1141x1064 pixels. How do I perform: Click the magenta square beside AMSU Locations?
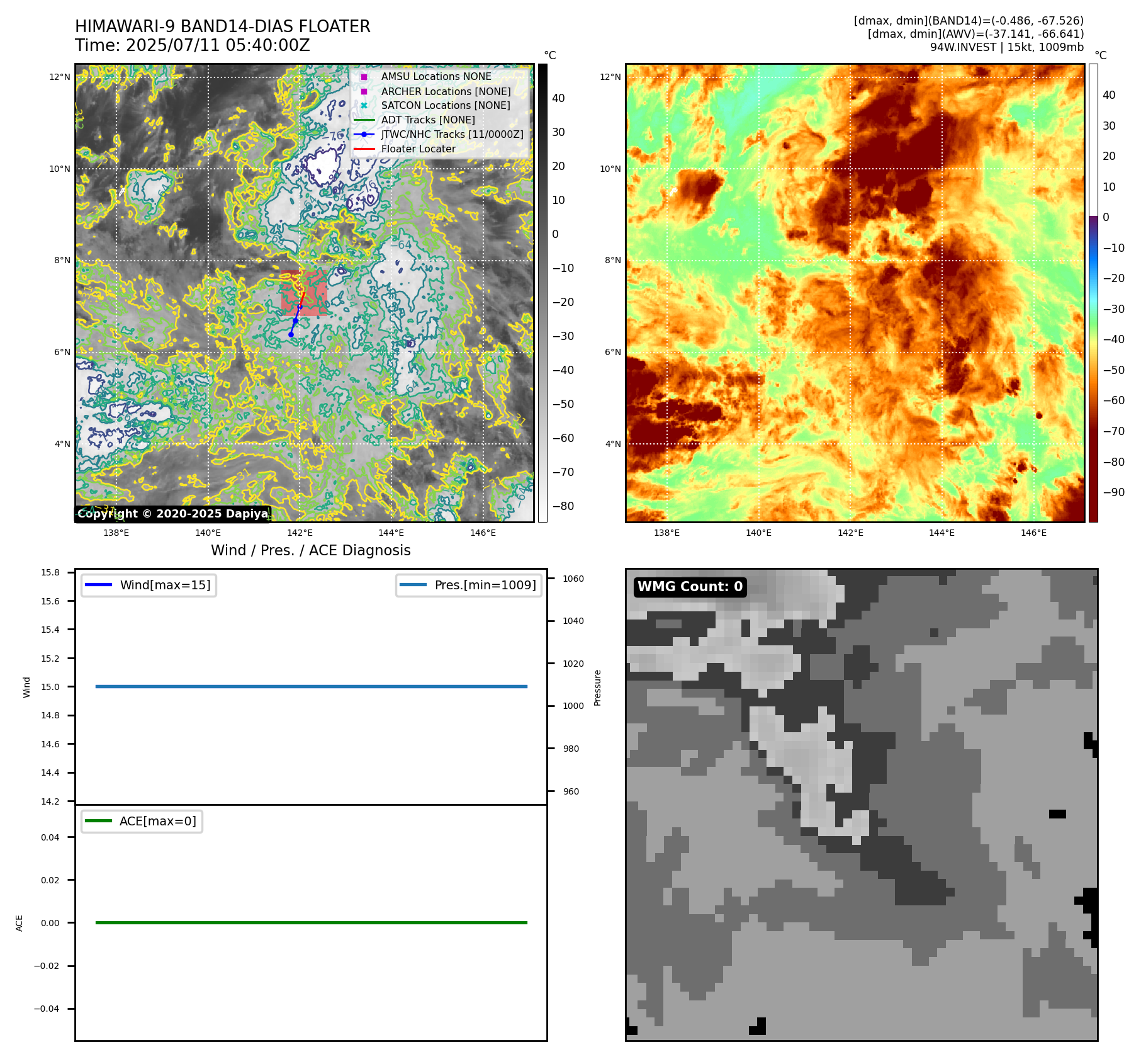click(364, 77)
